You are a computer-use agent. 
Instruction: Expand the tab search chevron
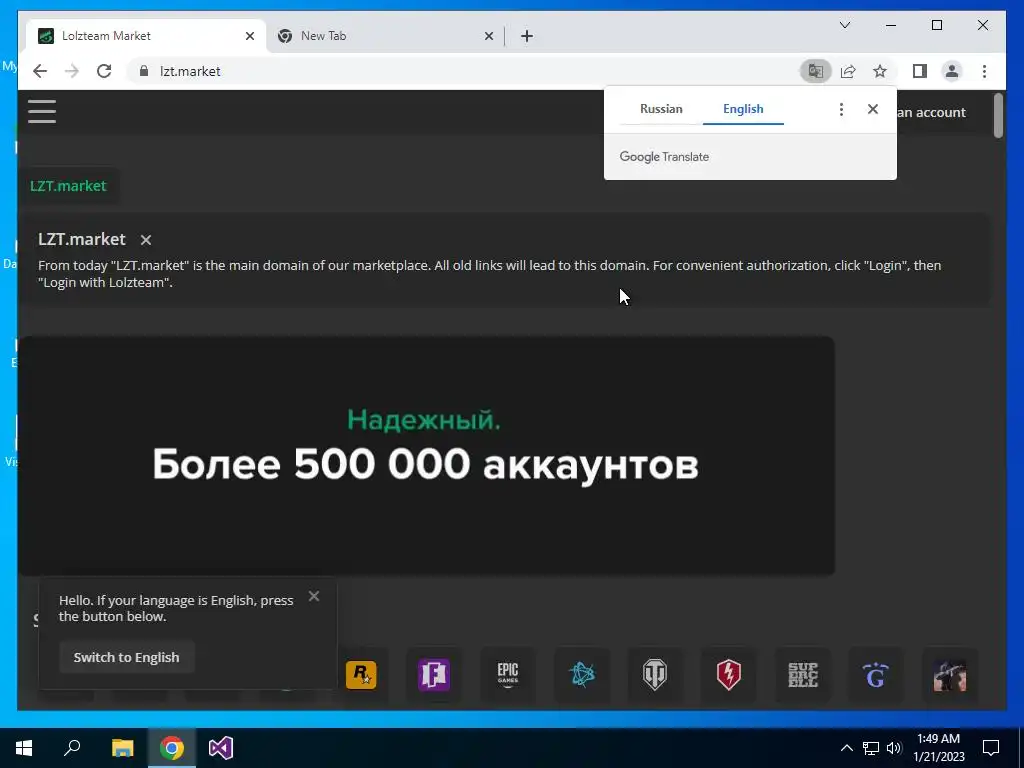[x=844, y=25]
